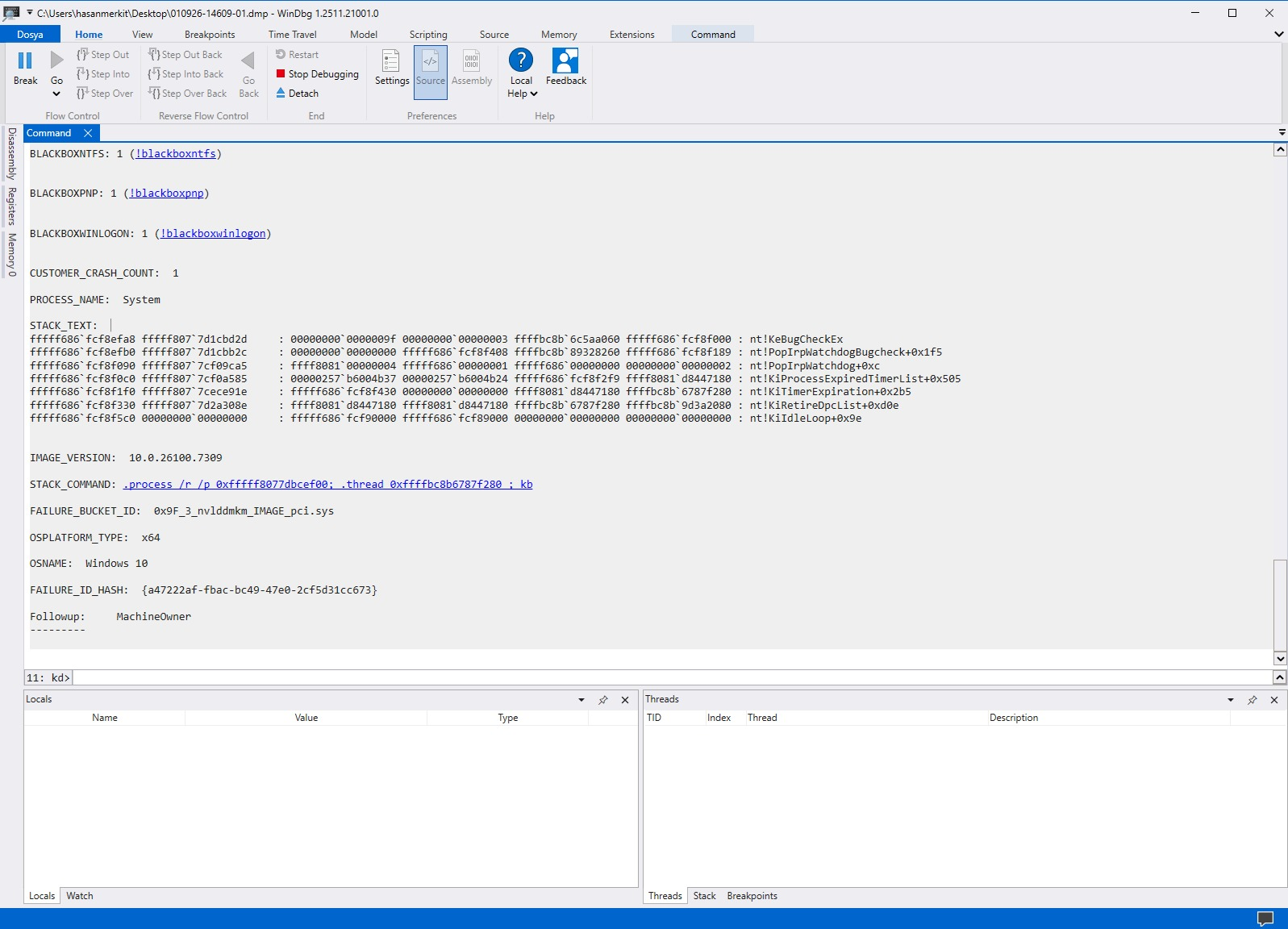Switch to the Time Travel tab
1288x929 pixels.
(292, 35)
